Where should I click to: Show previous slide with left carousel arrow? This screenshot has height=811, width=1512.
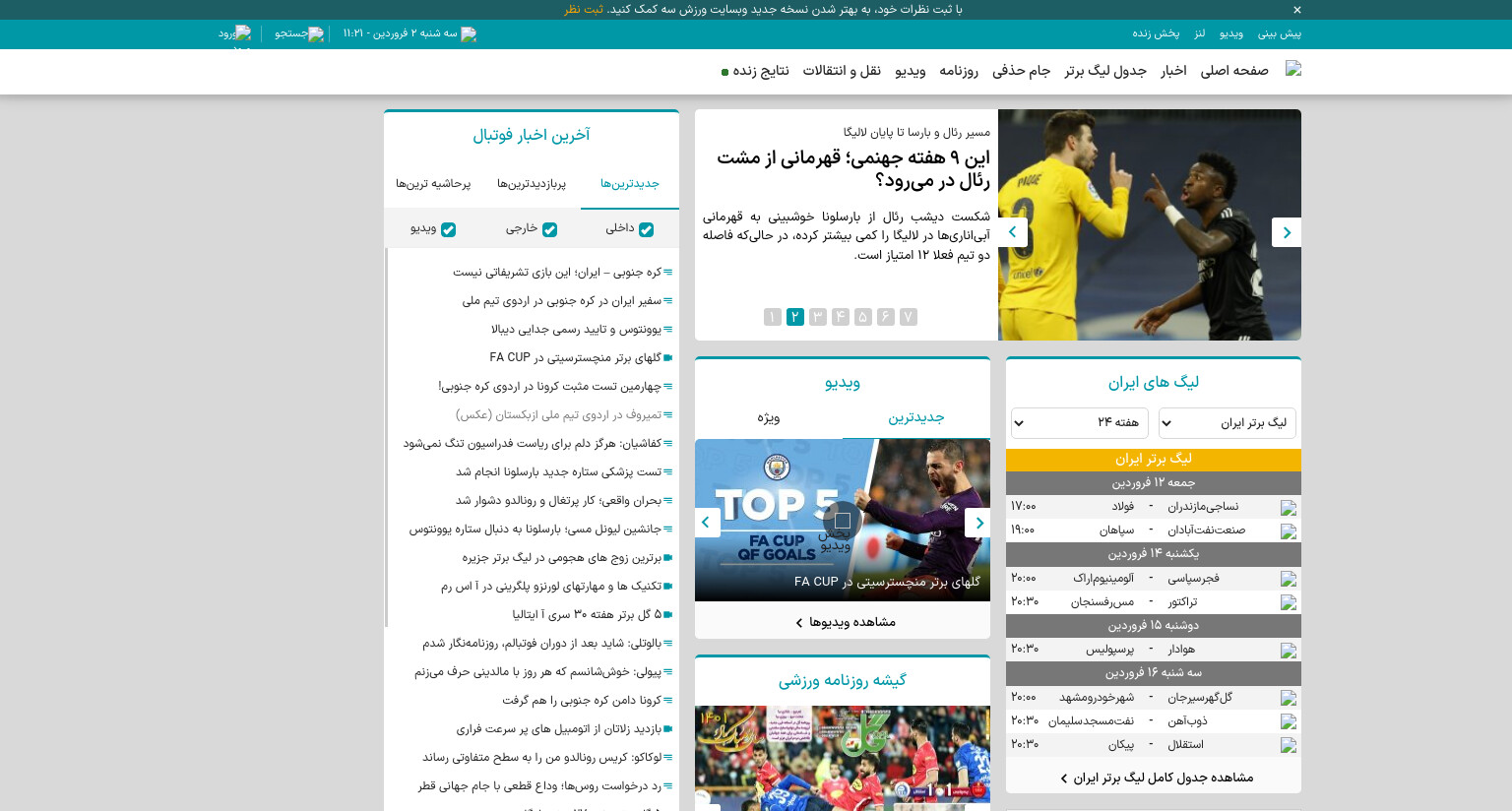coord(1013,232)
